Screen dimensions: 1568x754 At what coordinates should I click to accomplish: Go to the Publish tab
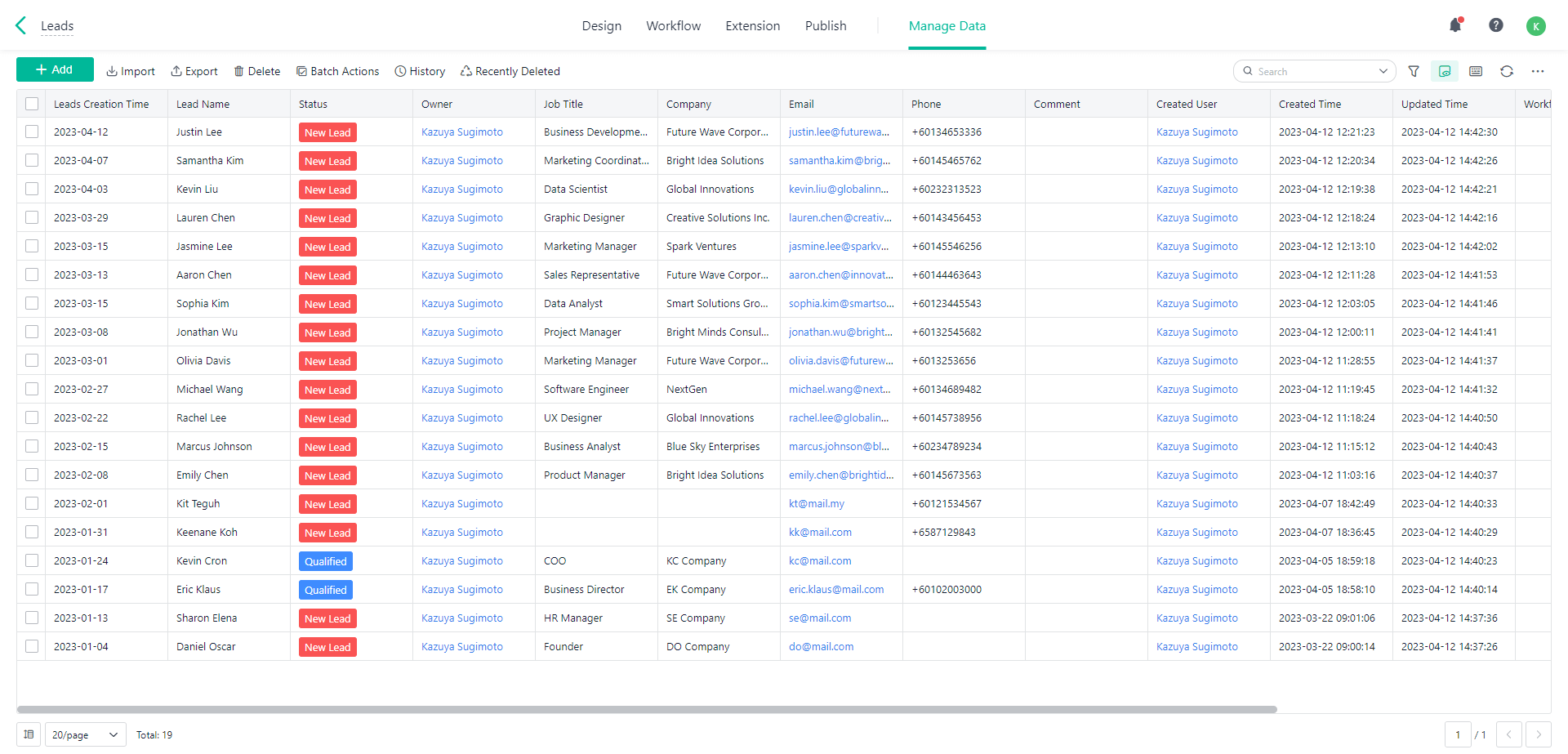pyautogui.click(x=825, y=26)
